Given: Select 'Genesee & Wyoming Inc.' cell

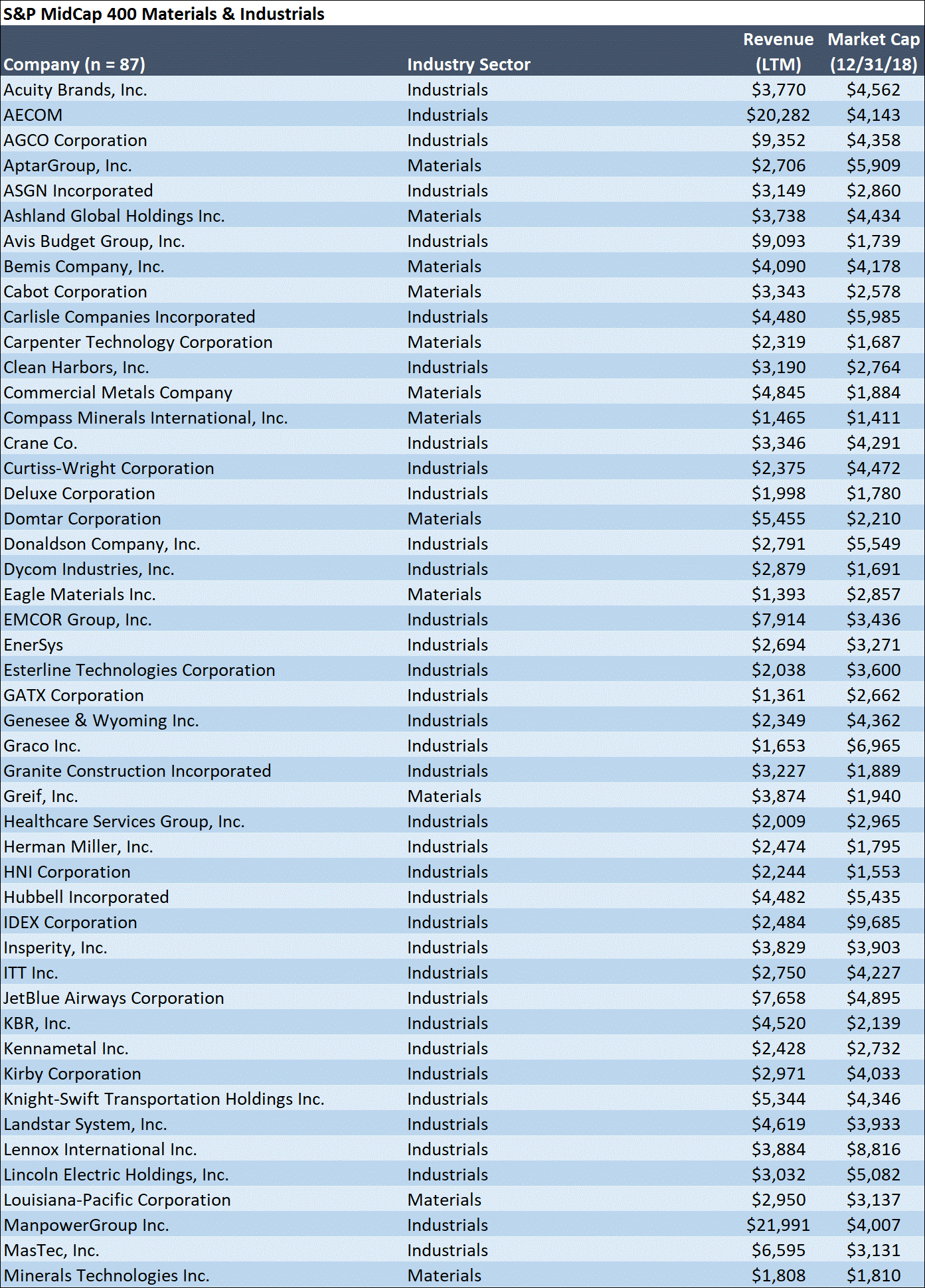Looking at the screenshot, I should coord(102,720).
